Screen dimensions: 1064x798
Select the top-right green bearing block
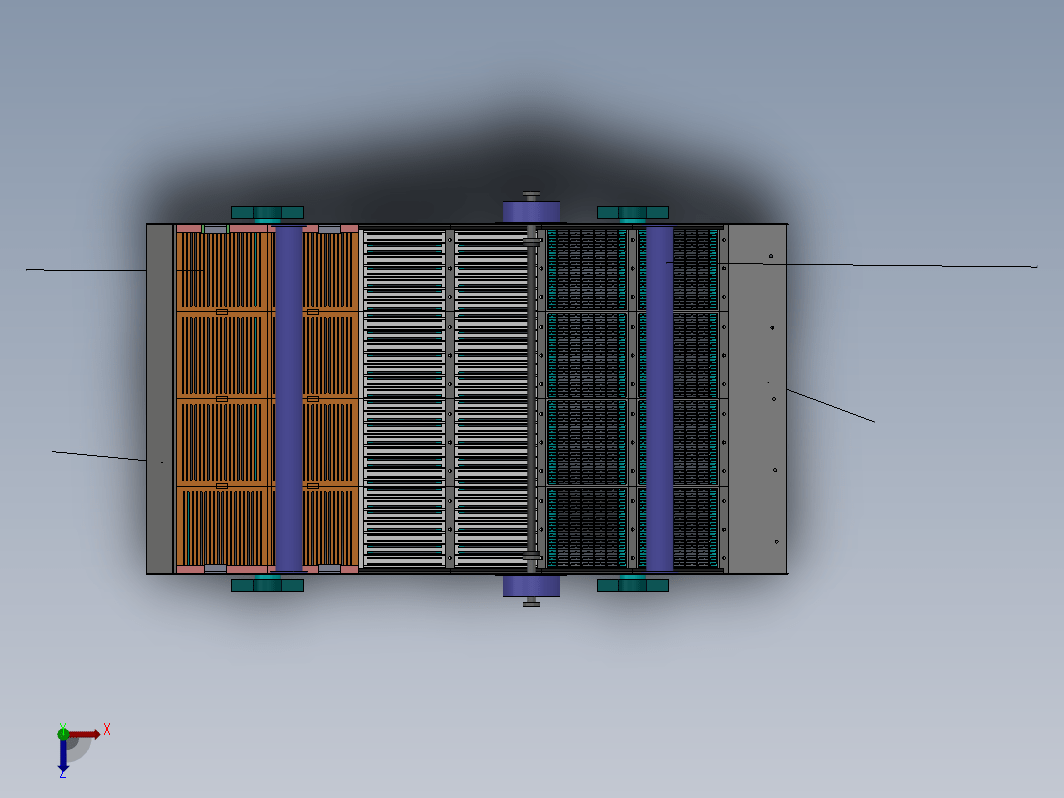[632, 212]
